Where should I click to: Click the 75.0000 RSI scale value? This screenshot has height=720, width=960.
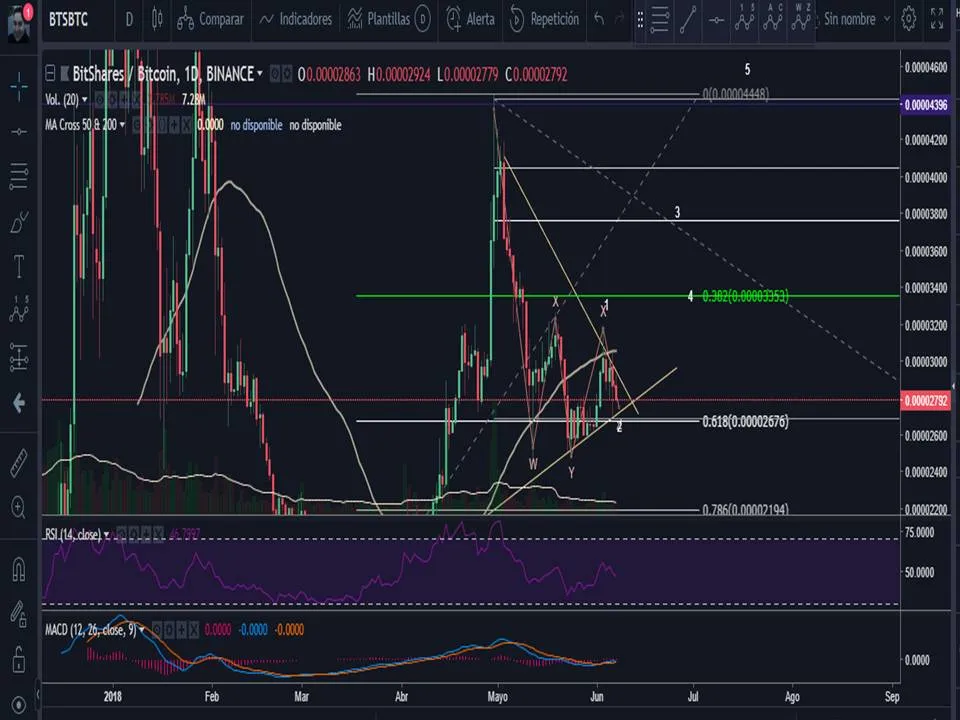click(920, 533)
